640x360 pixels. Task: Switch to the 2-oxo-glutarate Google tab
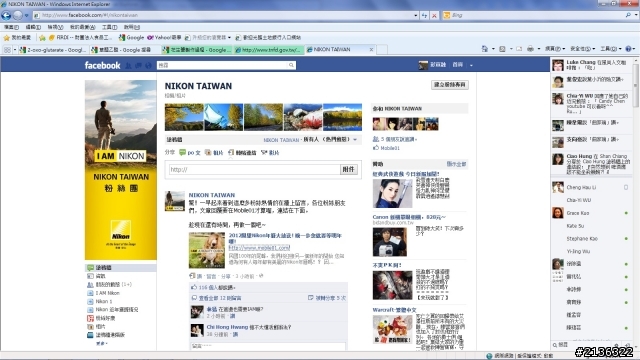coord(53,50)
